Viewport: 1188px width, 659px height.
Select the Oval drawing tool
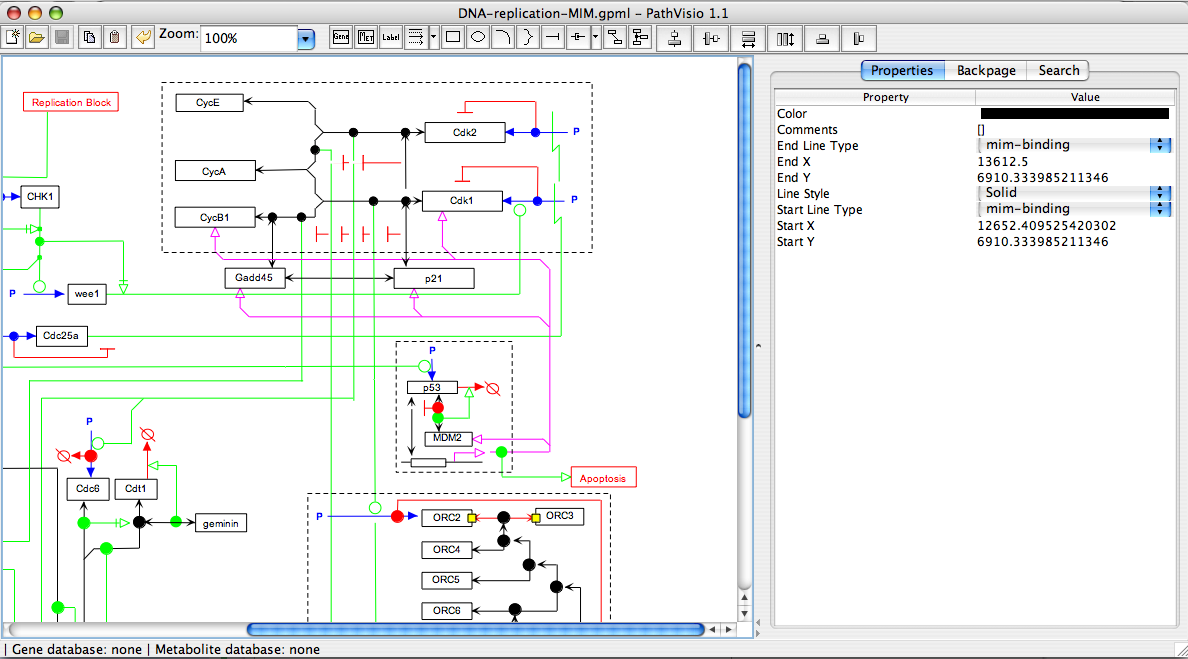coord(478,37)
